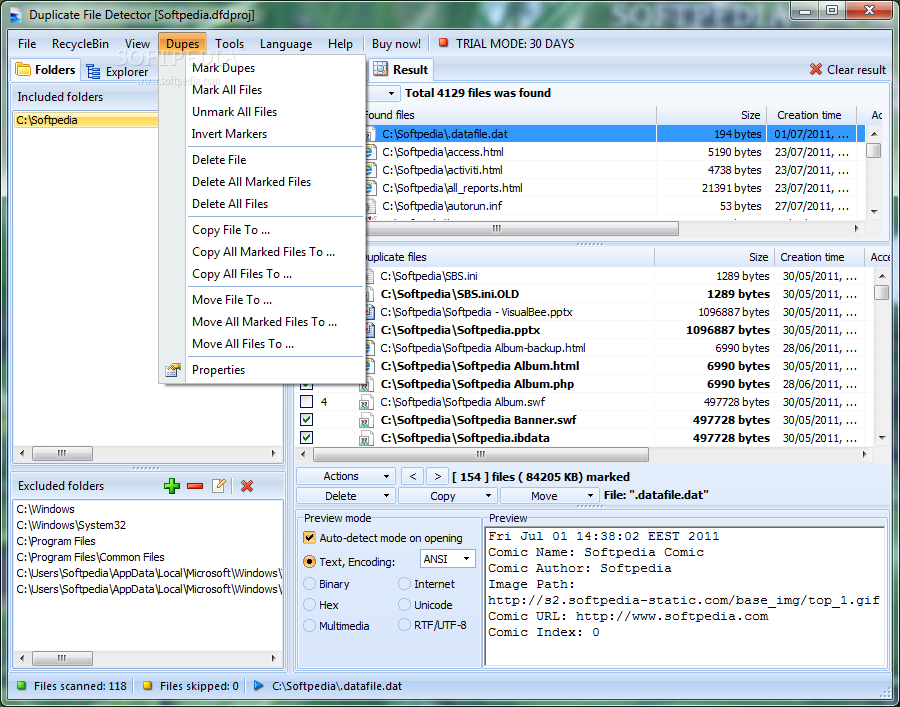Viewport: 900px width, 707px height.
Task: Open the File menu
Action: [x=27, y=44]
